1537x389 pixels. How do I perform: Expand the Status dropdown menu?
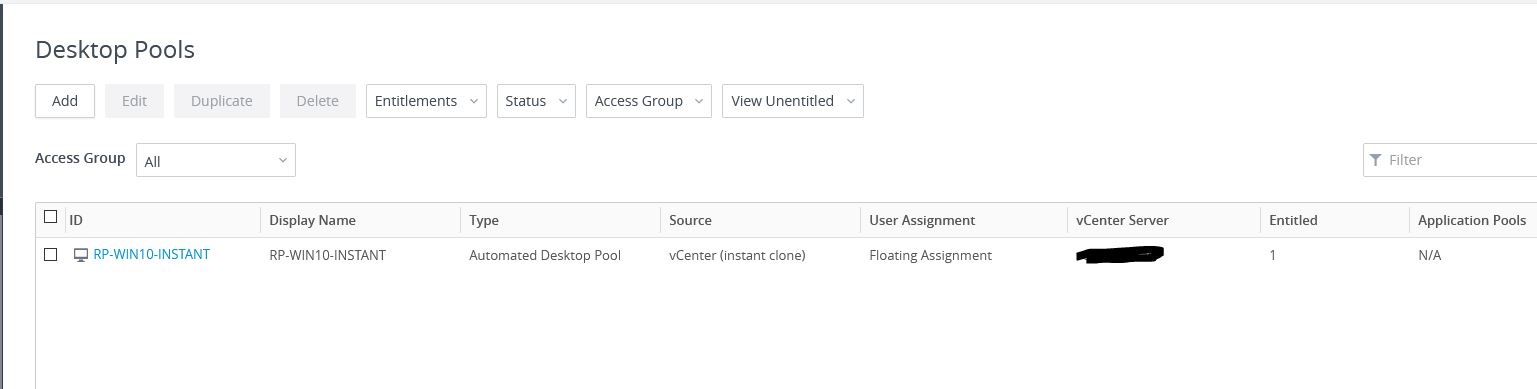(536, 101)
